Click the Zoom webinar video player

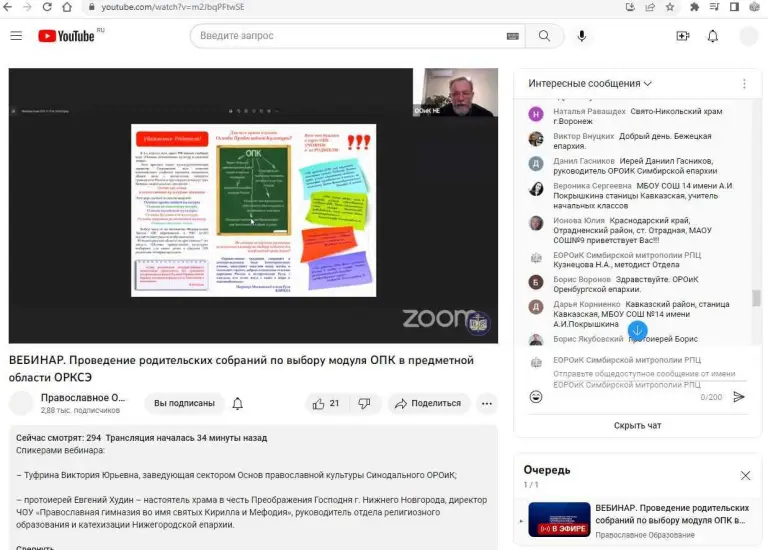(x=253, y=206)
